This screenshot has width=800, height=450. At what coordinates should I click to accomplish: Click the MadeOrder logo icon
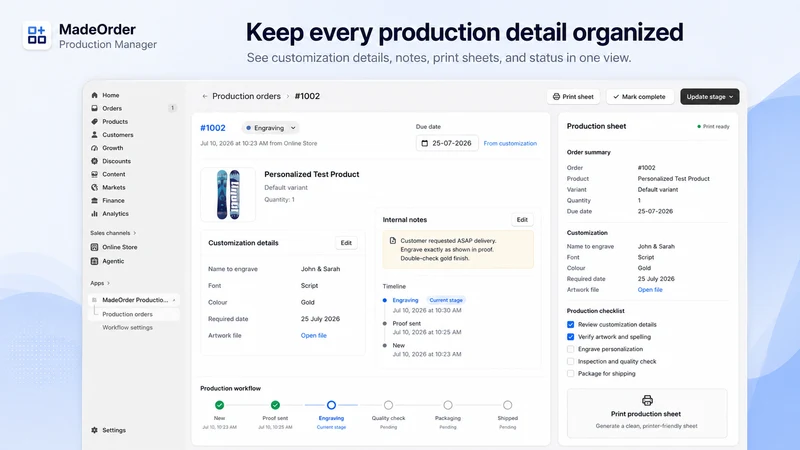point(37,35)
